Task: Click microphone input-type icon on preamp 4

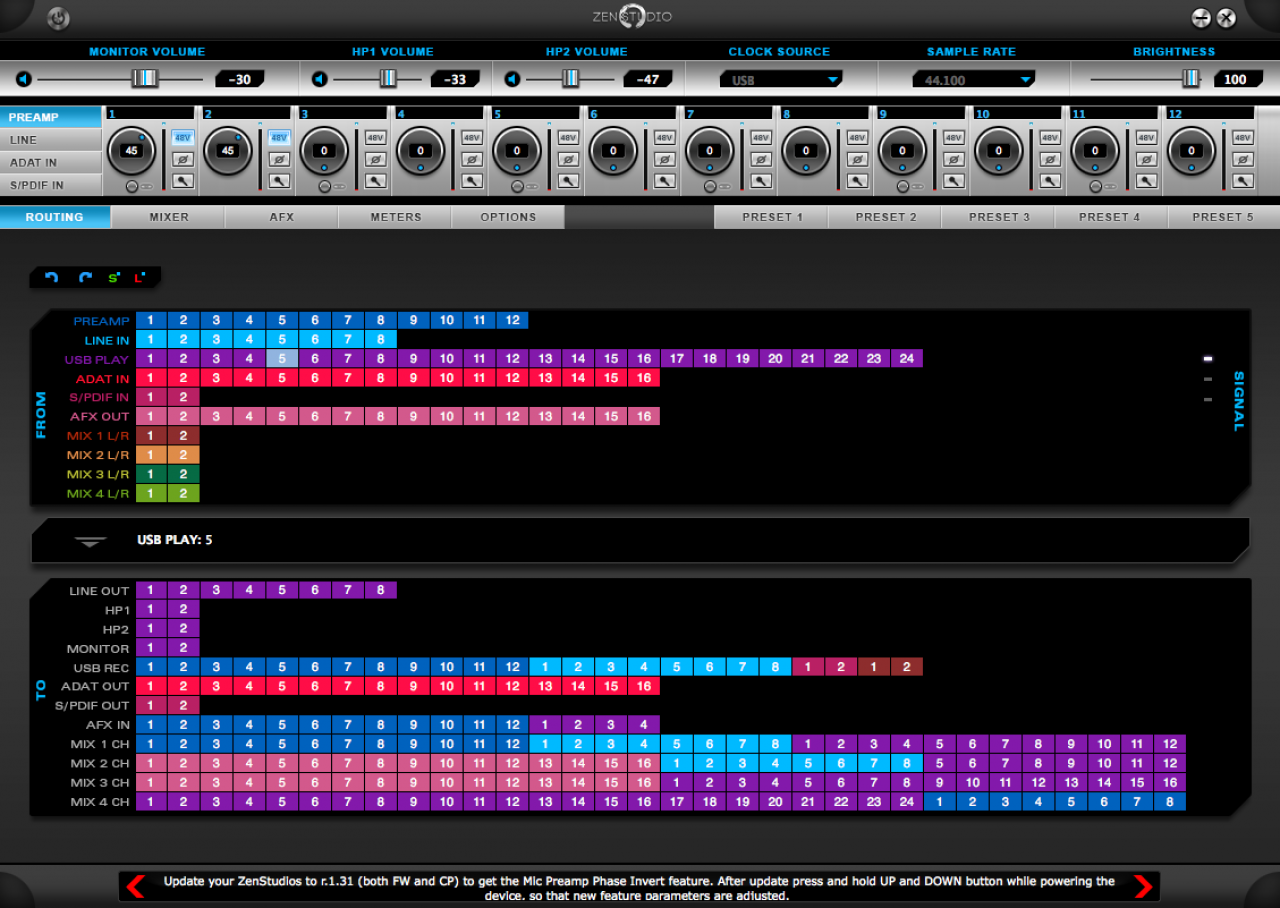Action: (x=472, y=181)
